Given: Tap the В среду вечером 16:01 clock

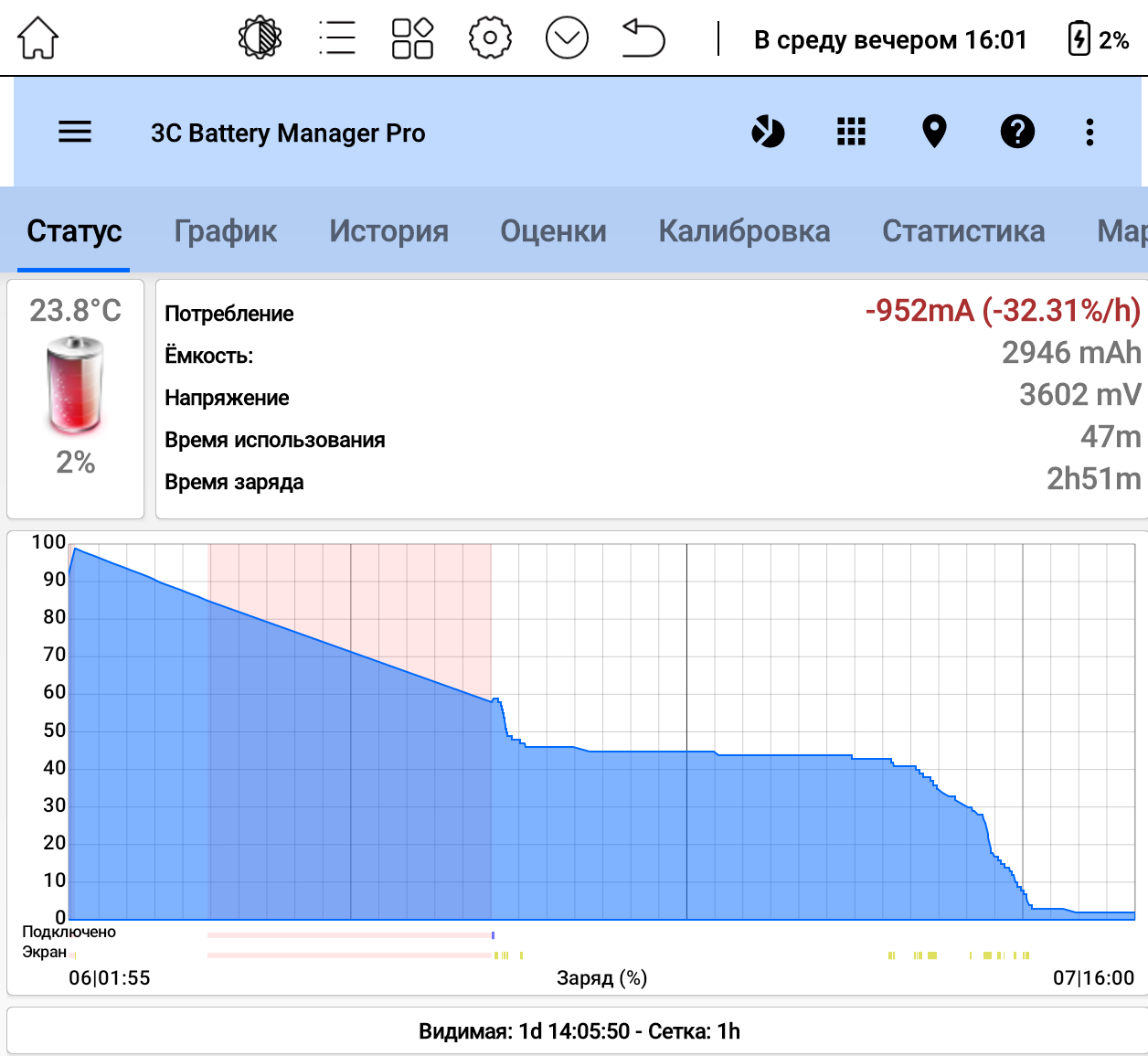Looking at the screenshot, I should [890, 40].
